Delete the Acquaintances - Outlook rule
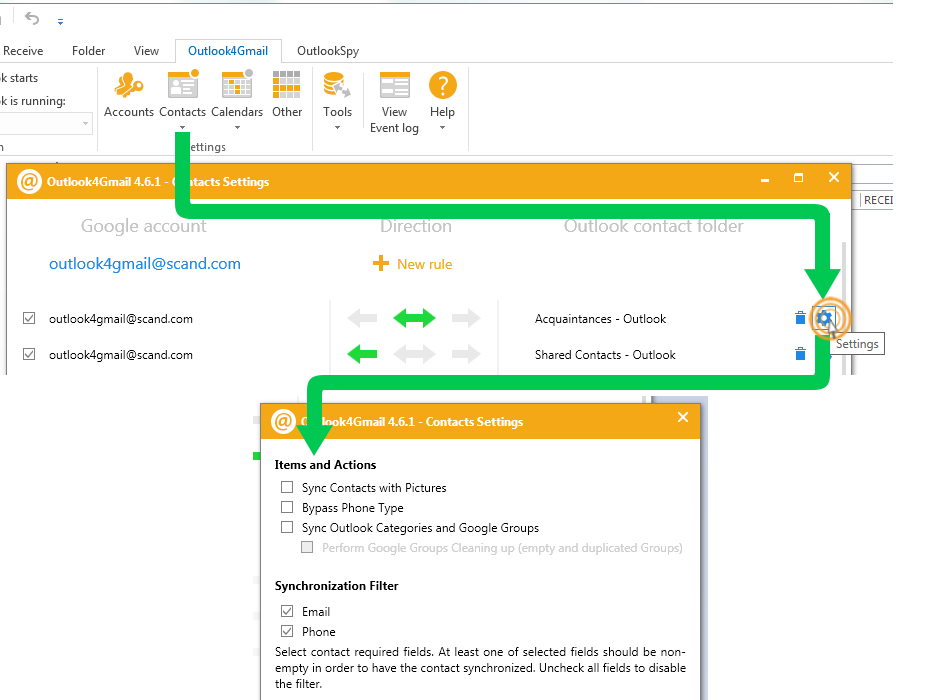The image size is (935, 700). click(800, 318)
